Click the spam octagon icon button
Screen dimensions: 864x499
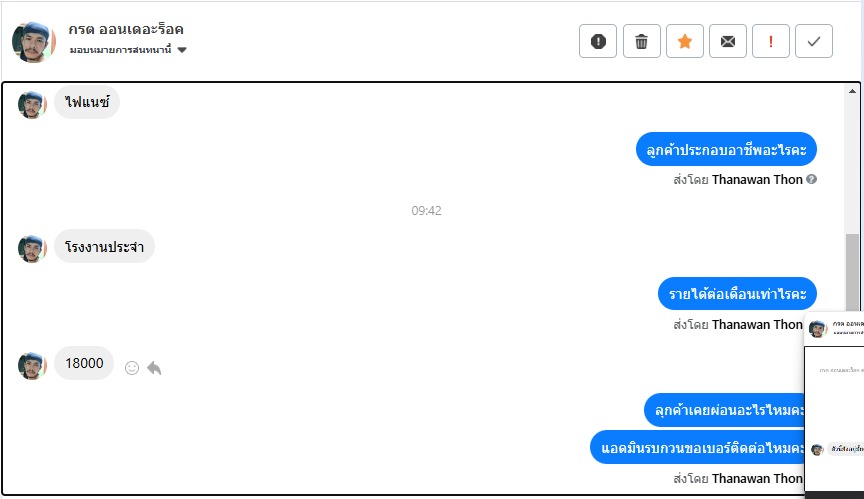coord(598,41)
